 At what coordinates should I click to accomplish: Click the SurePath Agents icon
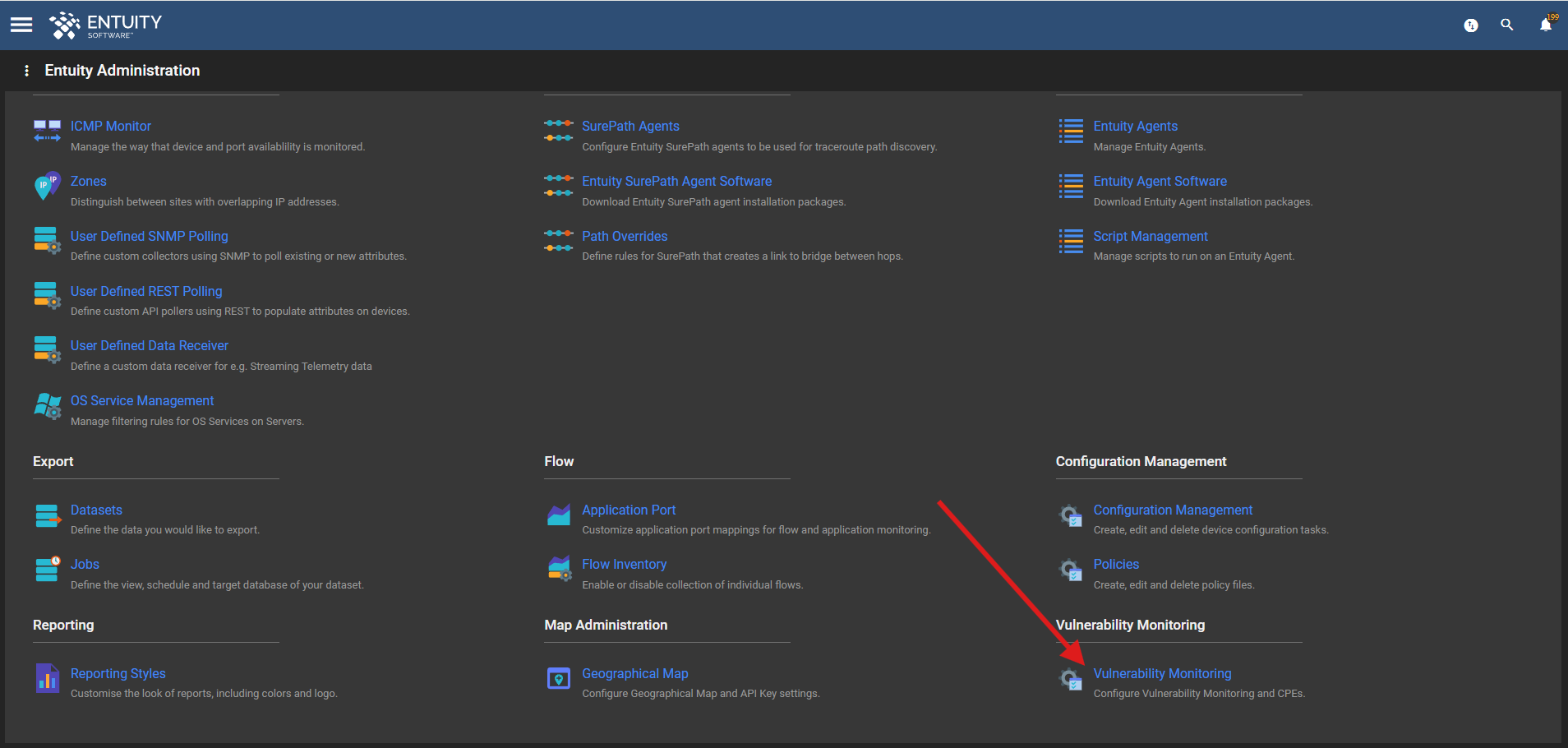559,131
